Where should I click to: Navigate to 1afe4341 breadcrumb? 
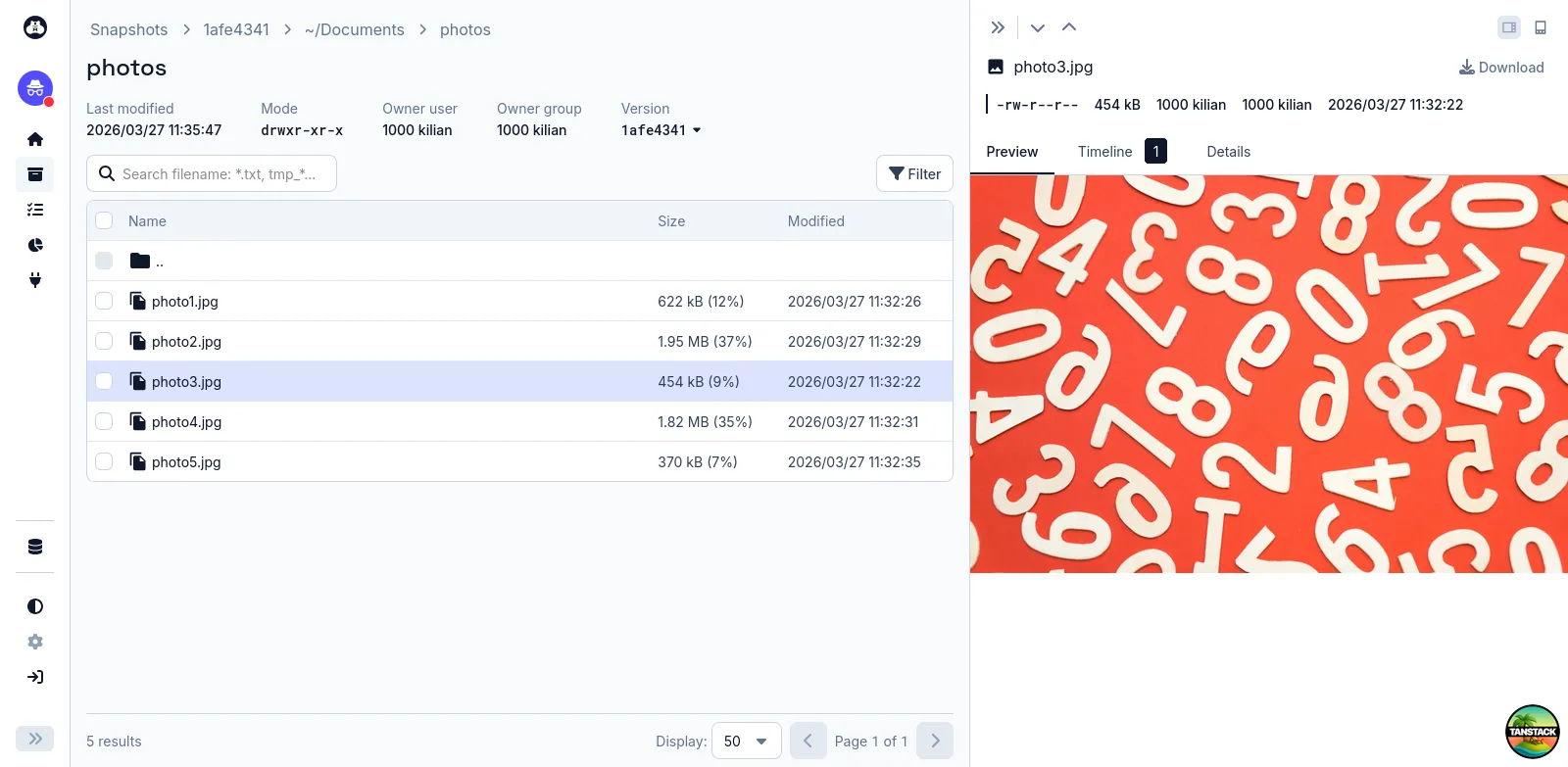pyautogui.click(x=236, y=29)
